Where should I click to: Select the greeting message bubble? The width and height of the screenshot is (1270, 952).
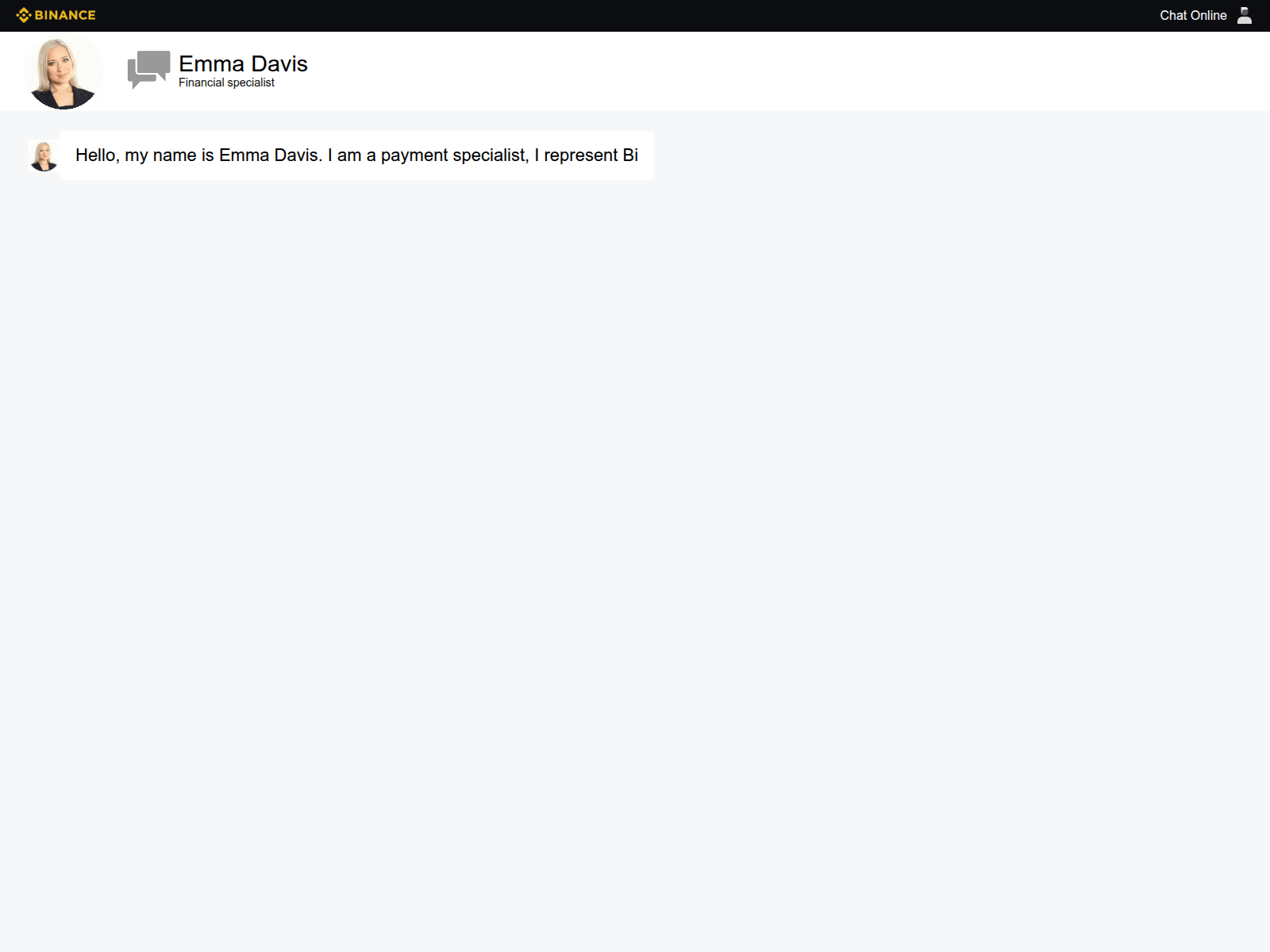coord(356,155)
